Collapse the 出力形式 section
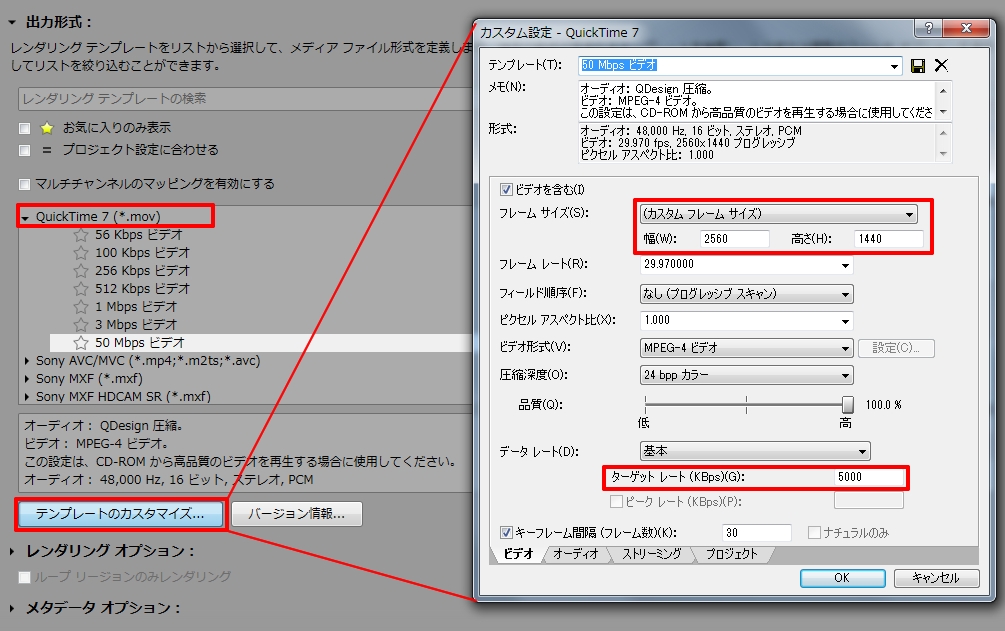 point(12,22)
